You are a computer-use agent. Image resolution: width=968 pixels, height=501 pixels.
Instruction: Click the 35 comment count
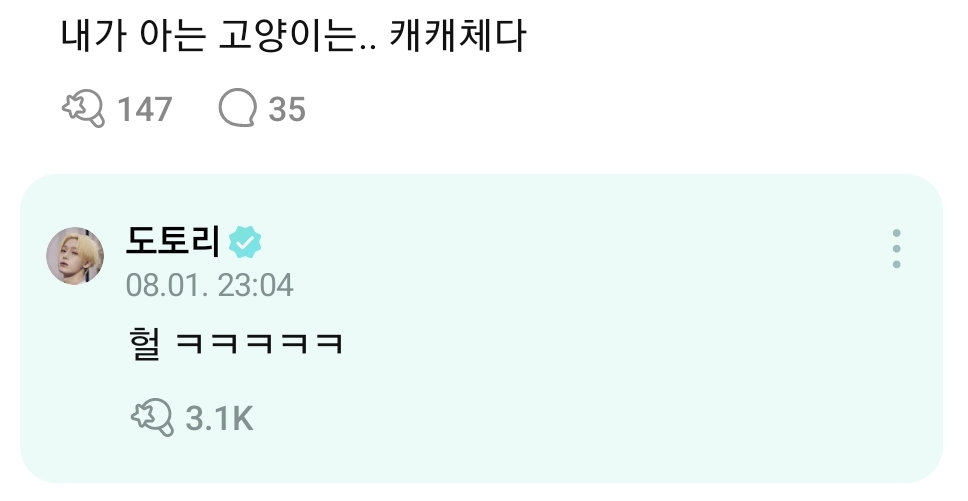(x=287, y=109)
